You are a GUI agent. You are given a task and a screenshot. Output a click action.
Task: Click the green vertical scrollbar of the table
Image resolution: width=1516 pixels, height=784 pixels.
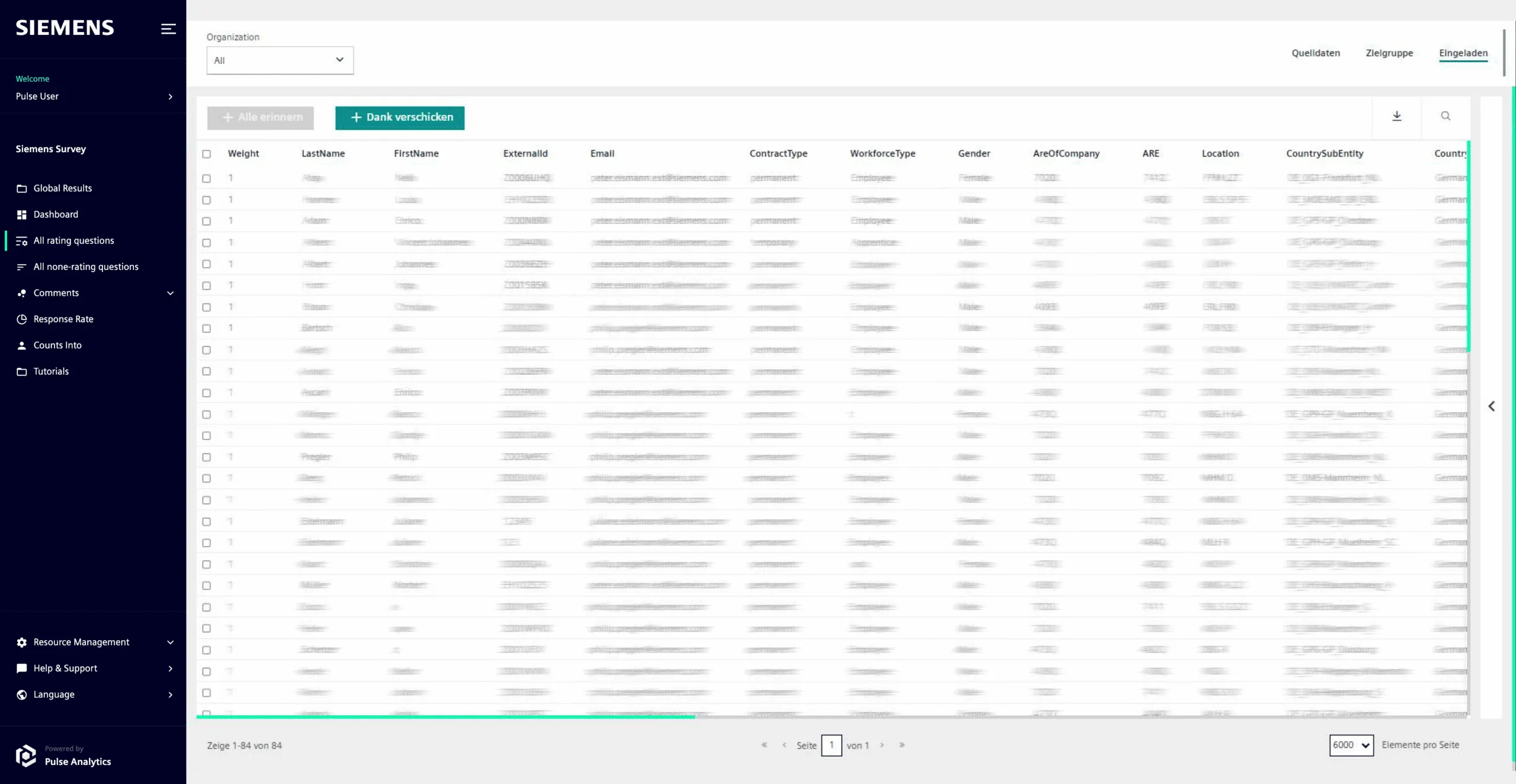[x=1469, y=246]
